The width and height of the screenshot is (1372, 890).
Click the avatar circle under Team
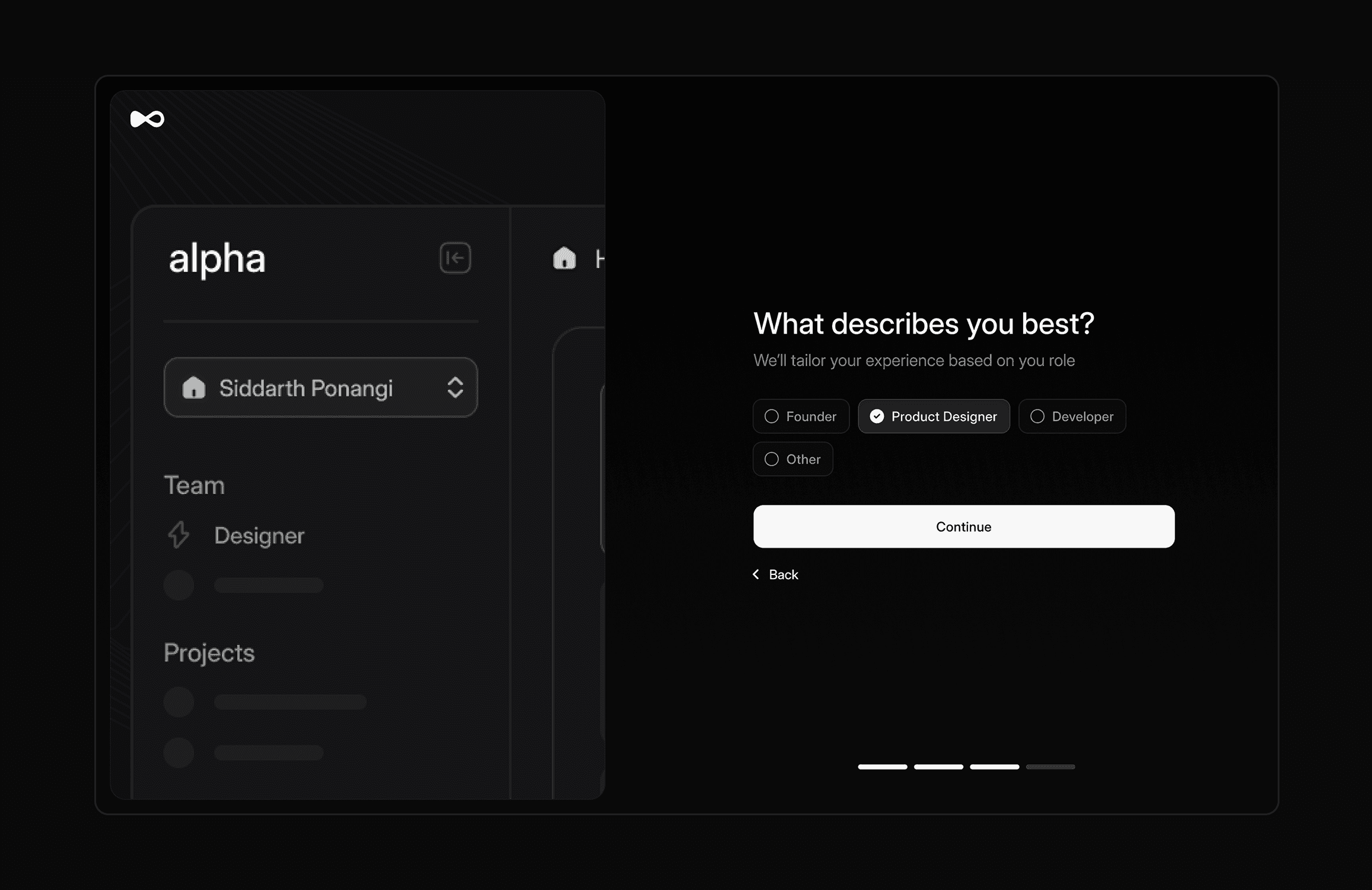tap(179, 585)
